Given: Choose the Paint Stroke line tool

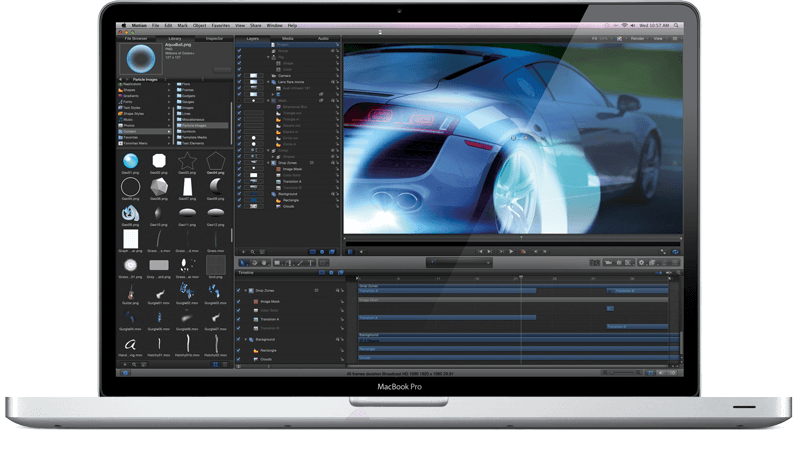Looking at the screenshot, I should (299, 263).
